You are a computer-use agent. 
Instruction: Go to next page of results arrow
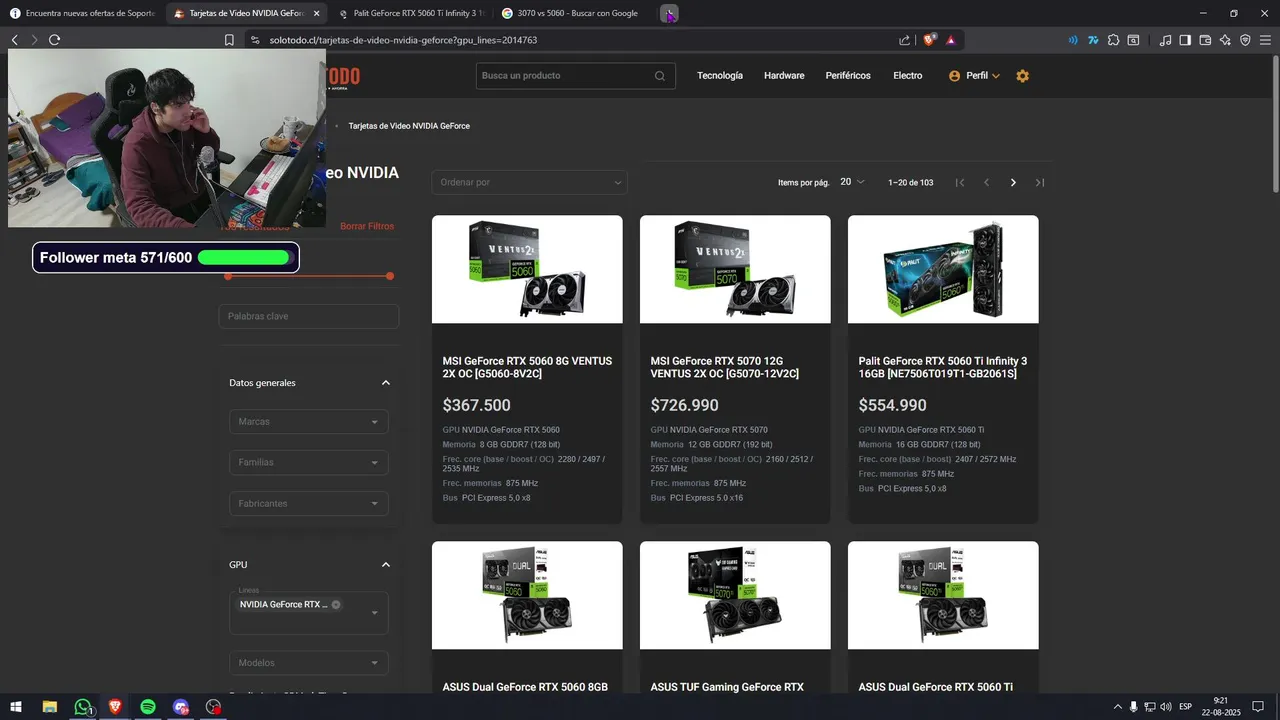click(1013, 183)
